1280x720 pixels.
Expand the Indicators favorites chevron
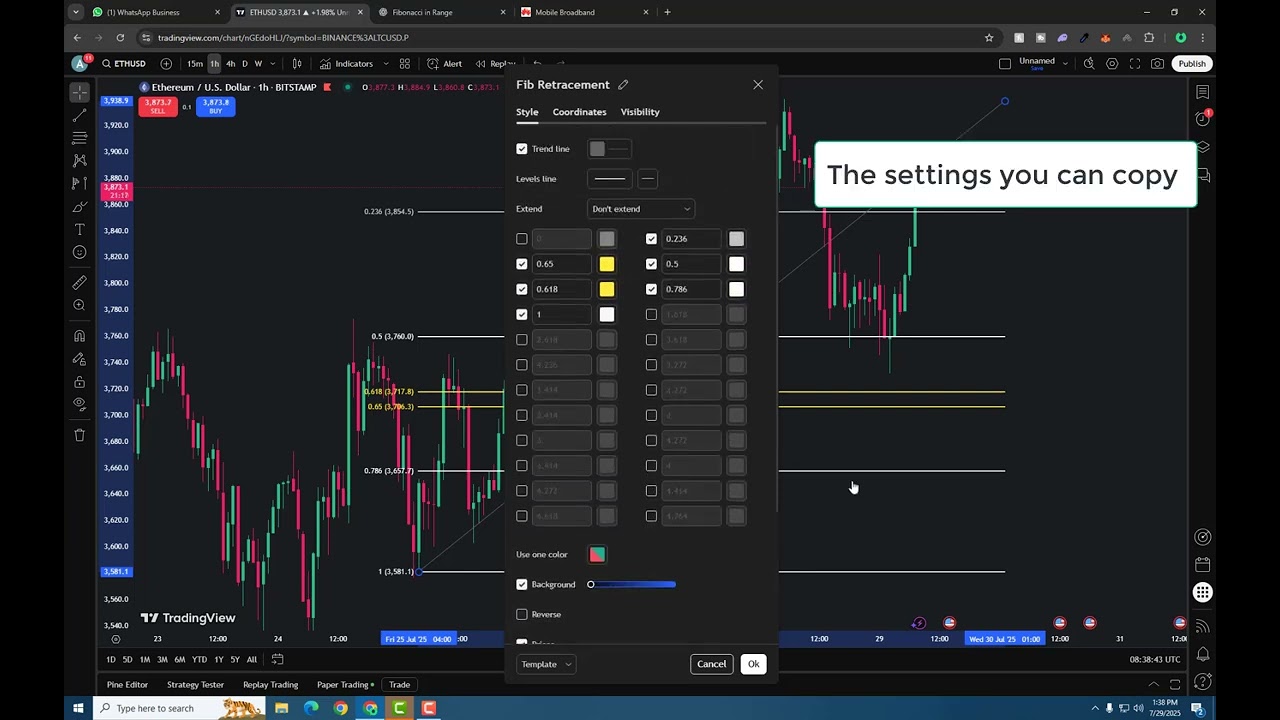pos(386,64)
